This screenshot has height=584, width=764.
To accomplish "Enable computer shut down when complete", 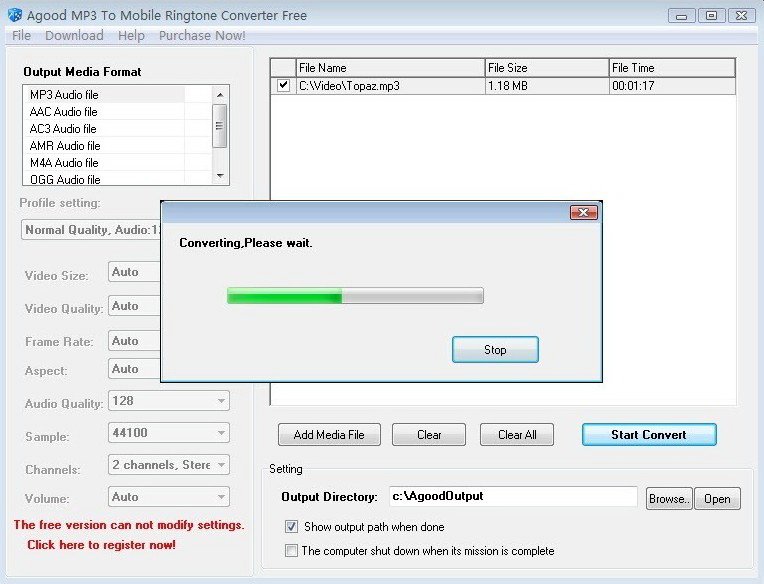I will click(x=291, y=551).
